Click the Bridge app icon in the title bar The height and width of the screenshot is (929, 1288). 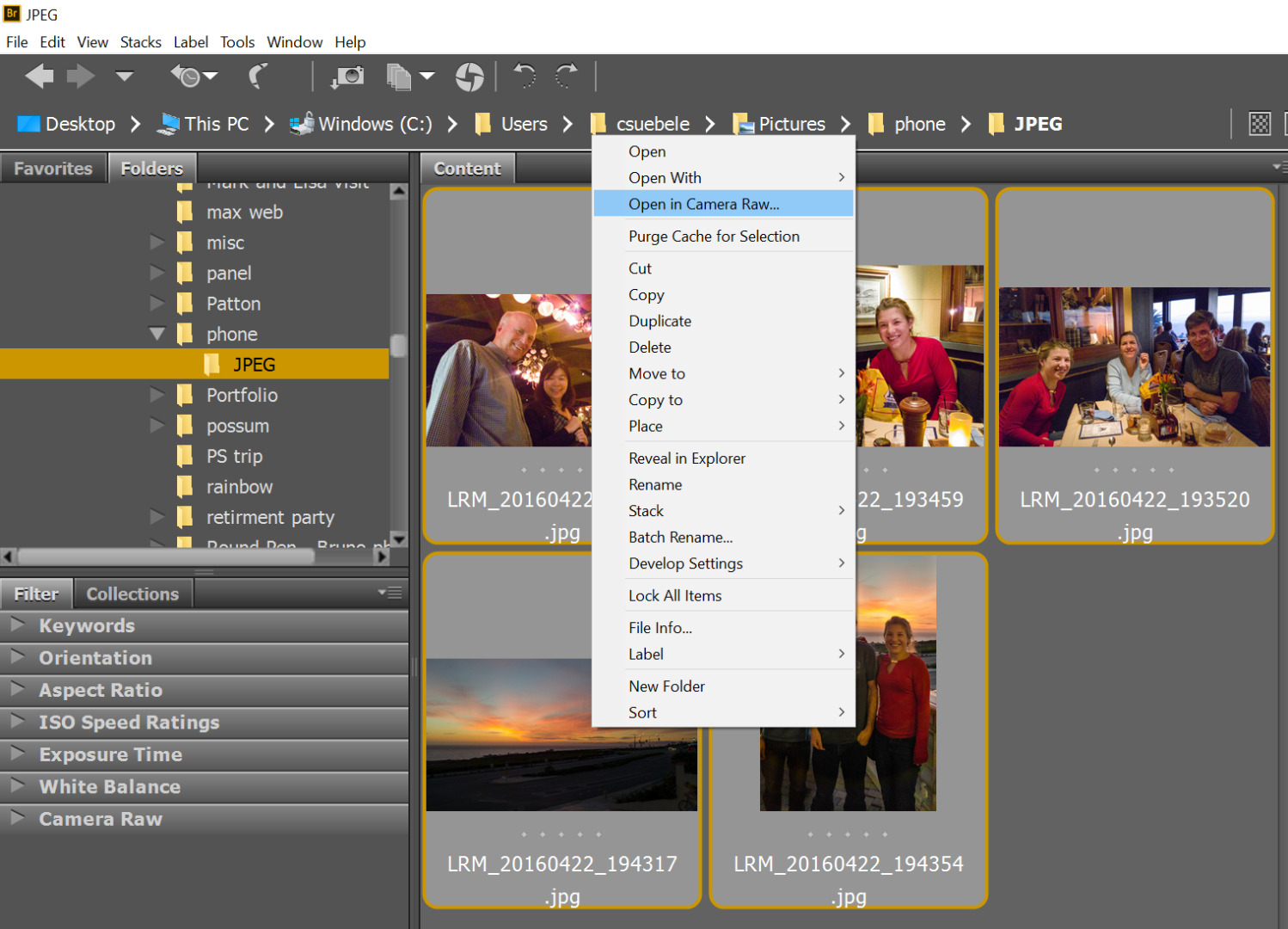[x=12, y=14]
